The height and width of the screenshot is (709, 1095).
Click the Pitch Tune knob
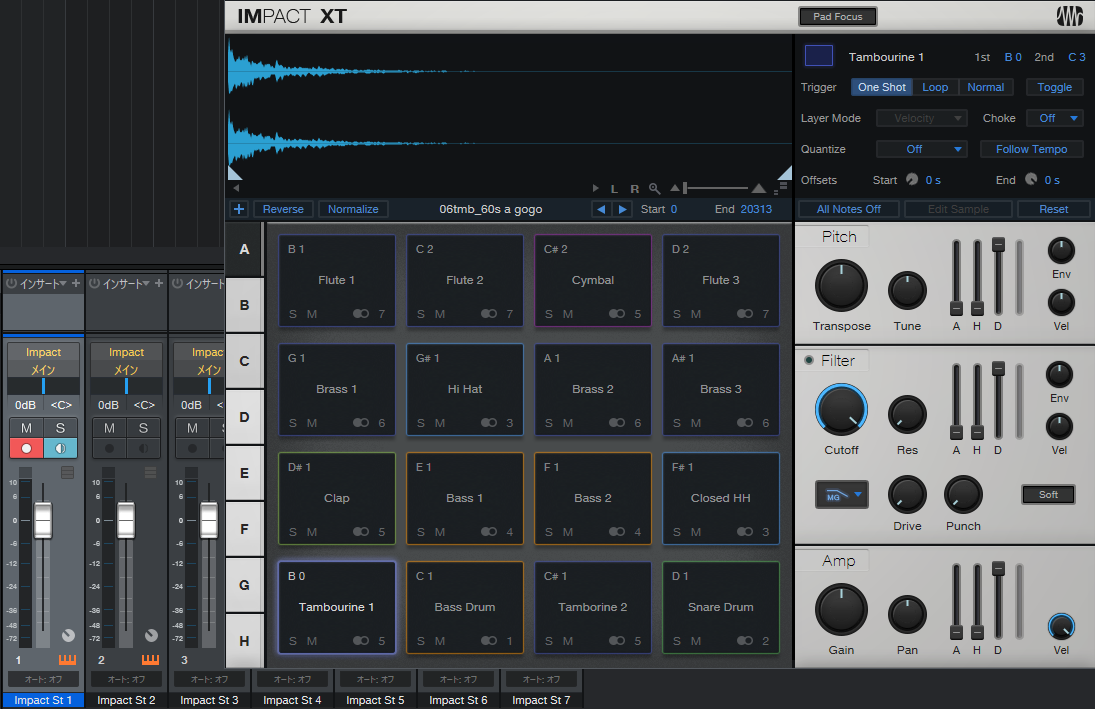[x=907, y=291]
